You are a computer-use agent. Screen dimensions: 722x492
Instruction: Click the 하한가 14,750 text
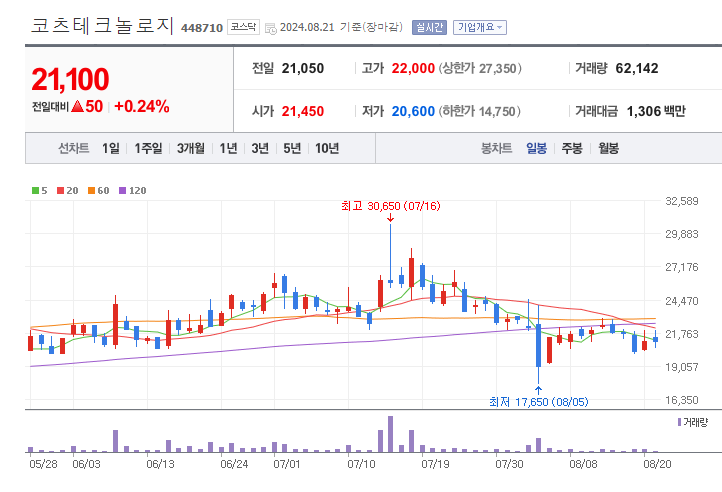[x=479, y=111]
